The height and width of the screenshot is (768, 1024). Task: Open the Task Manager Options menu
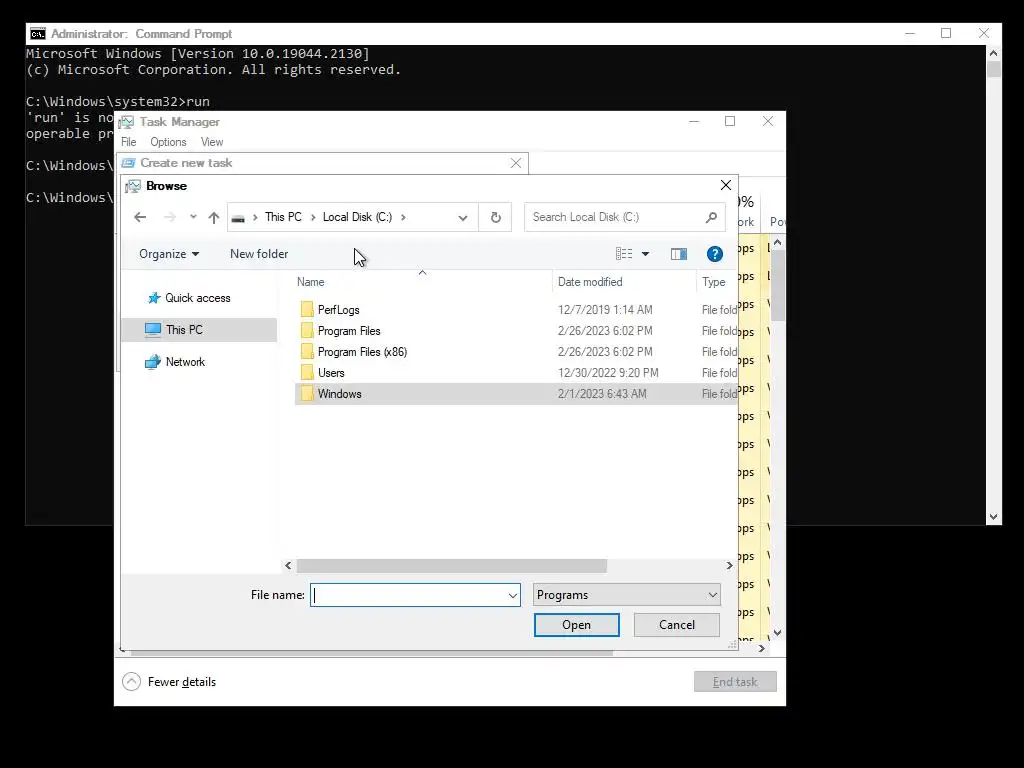coord(168,142)
